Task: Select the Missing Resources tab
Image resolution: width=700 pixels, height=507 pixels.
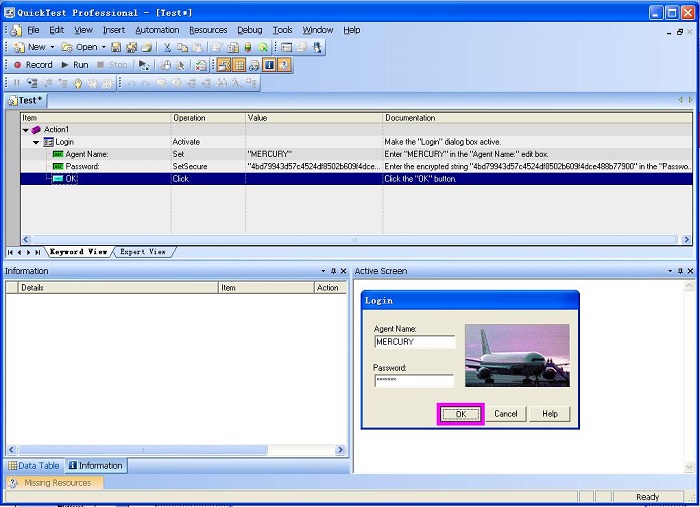Action: pyautogui.click(x=53, y=482)
